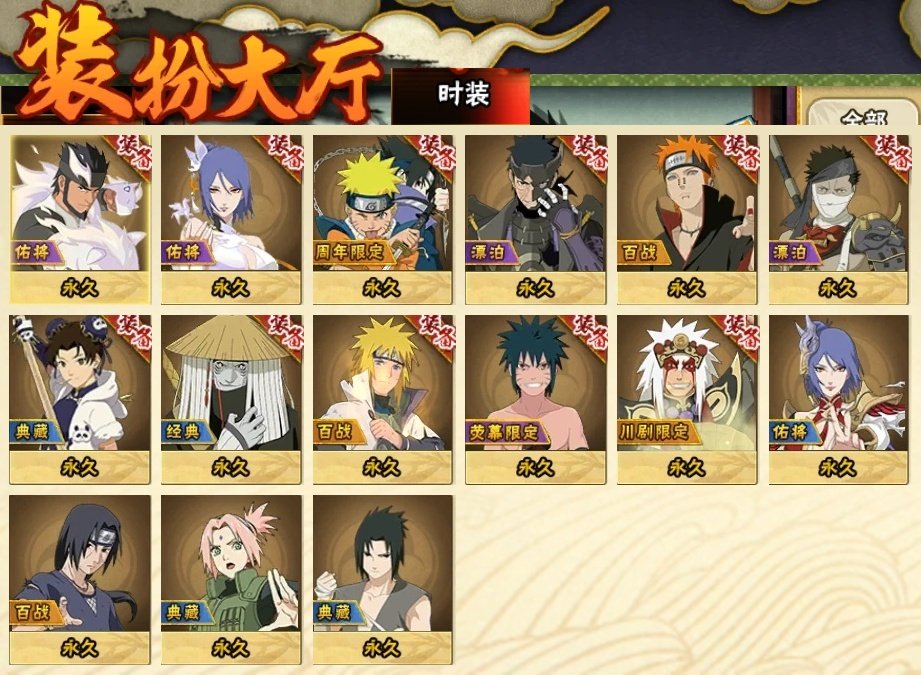Choose Konan's white flower 佑将 outfit
Viewport: 921px width, 675px height.
pos(231,219)
